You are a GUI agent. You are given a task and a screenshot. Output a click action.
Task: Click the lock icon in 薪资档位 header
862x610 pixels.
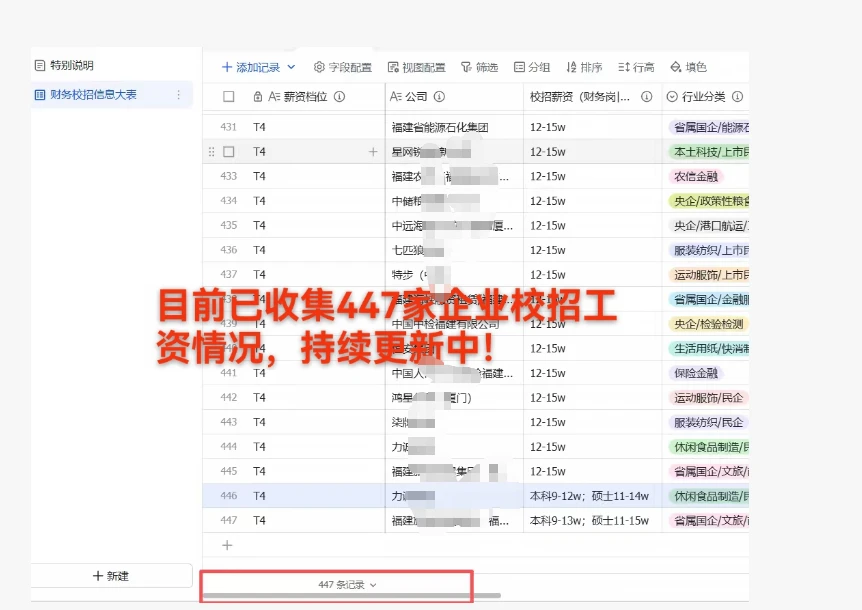pos(257,97)
